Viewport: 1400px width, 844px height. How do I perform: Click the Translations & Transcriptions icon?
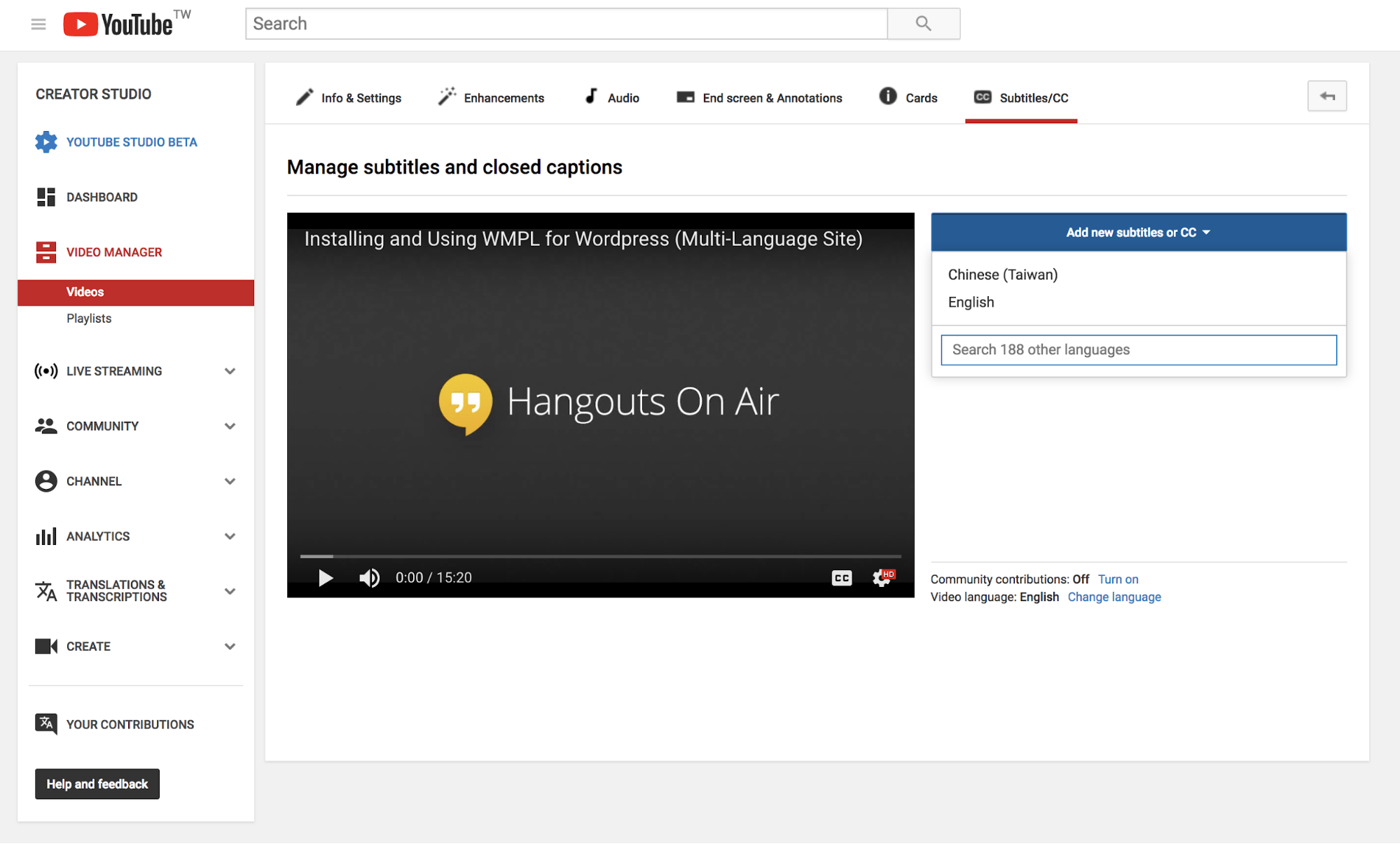(46, 591)
